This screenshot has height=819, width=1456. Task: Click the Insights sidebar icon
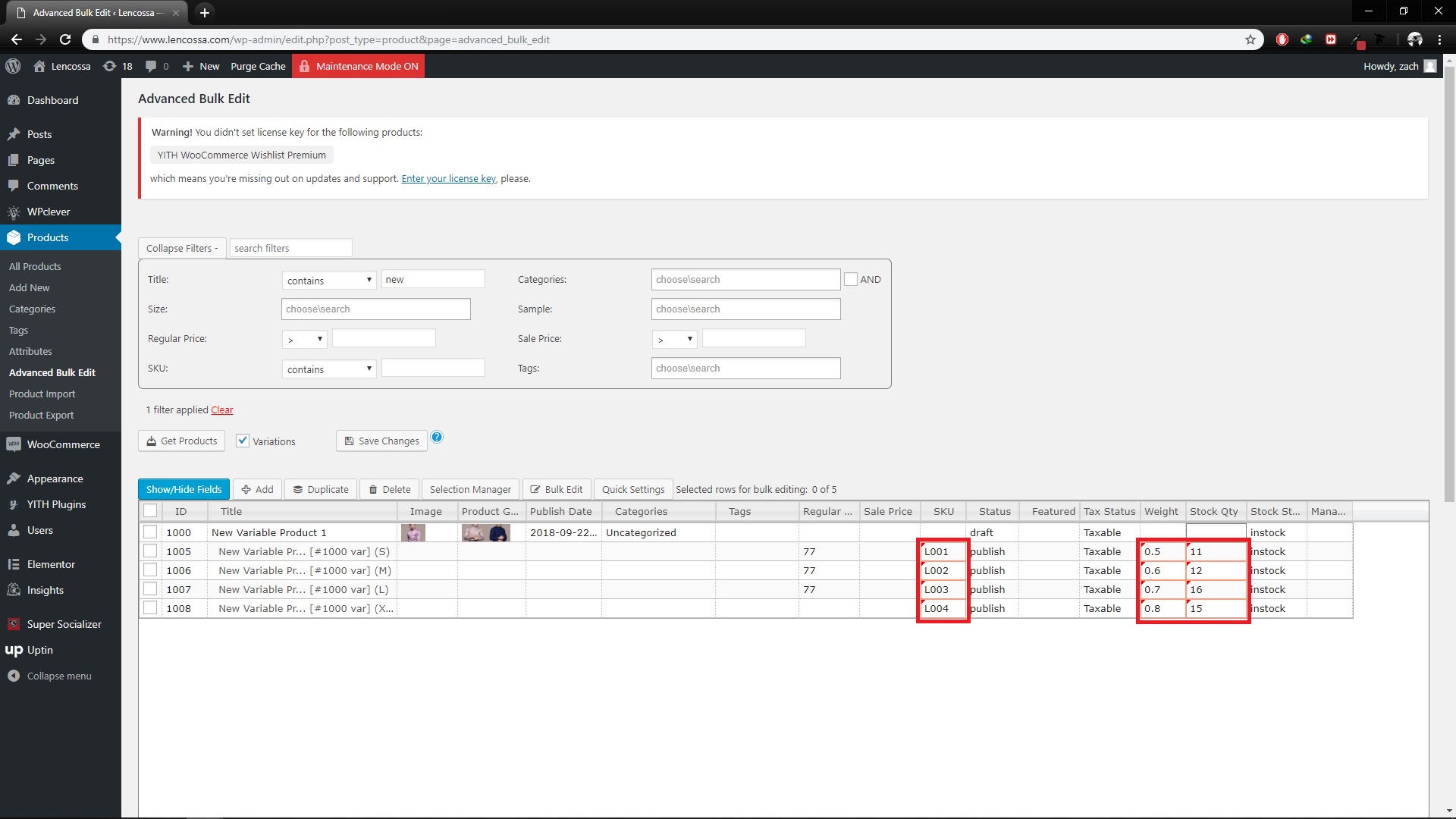[x=14, y=590]
